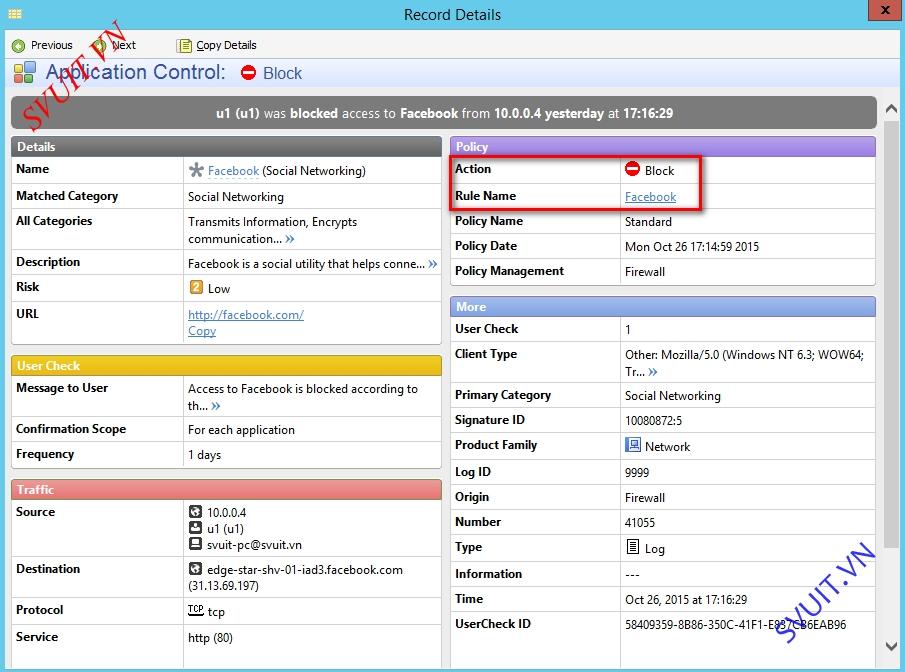Select the Origin value Firewall

645,498
